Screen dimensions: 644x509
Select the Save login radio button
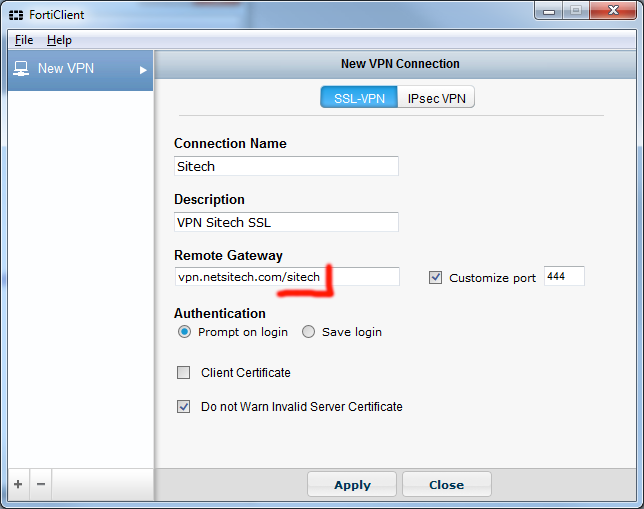[x=309, y=332]
